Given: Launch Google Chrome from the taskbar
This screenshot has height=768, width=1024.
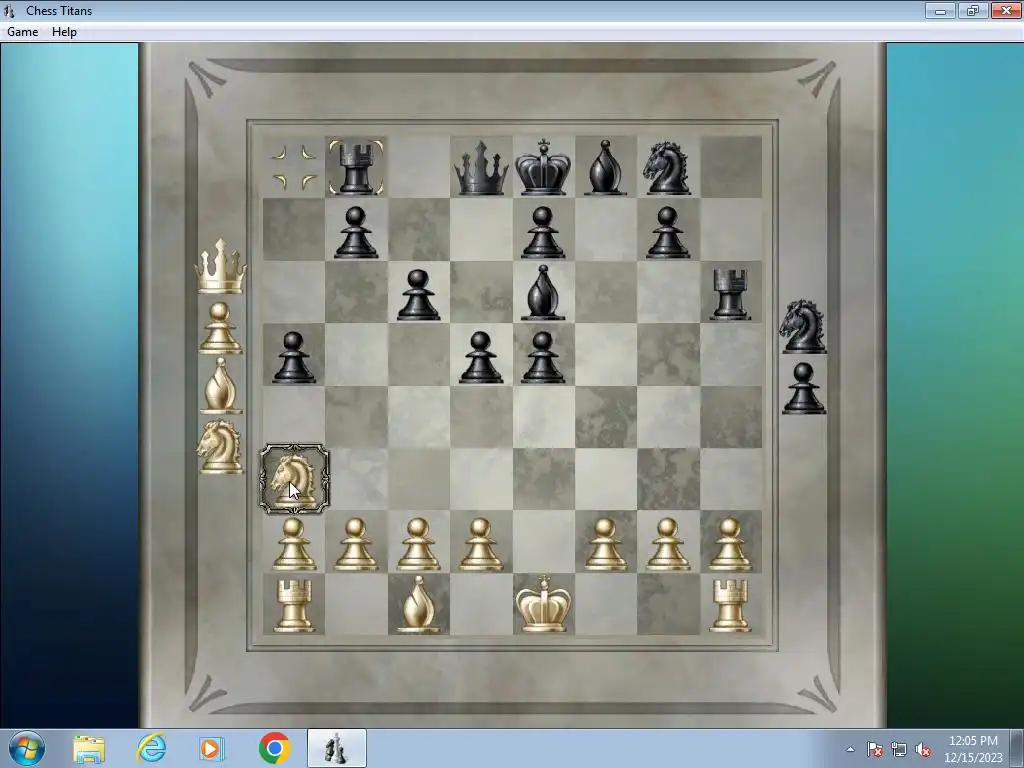Looking at the screenshot, I should 274,748.
